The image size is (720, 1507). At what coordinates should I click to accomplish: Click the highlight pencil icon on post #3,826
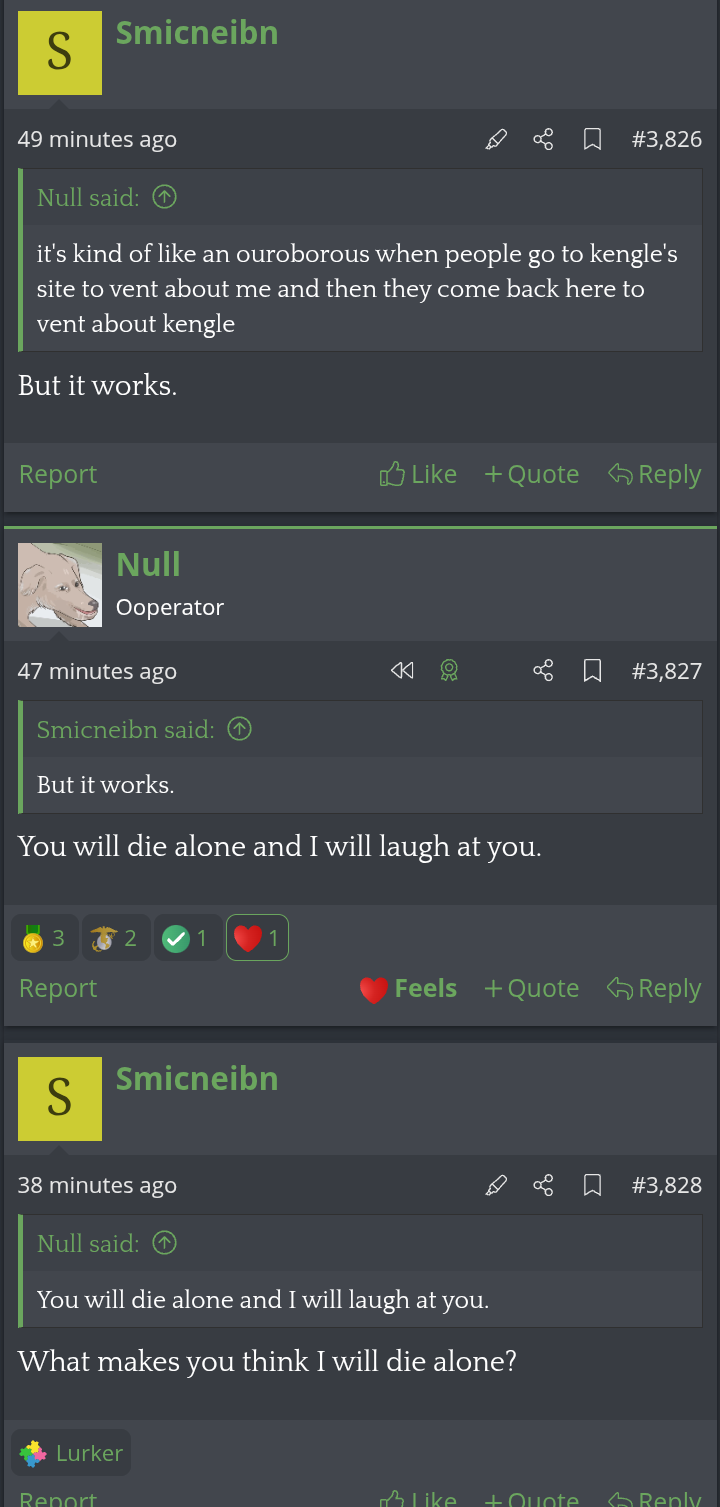496,139
